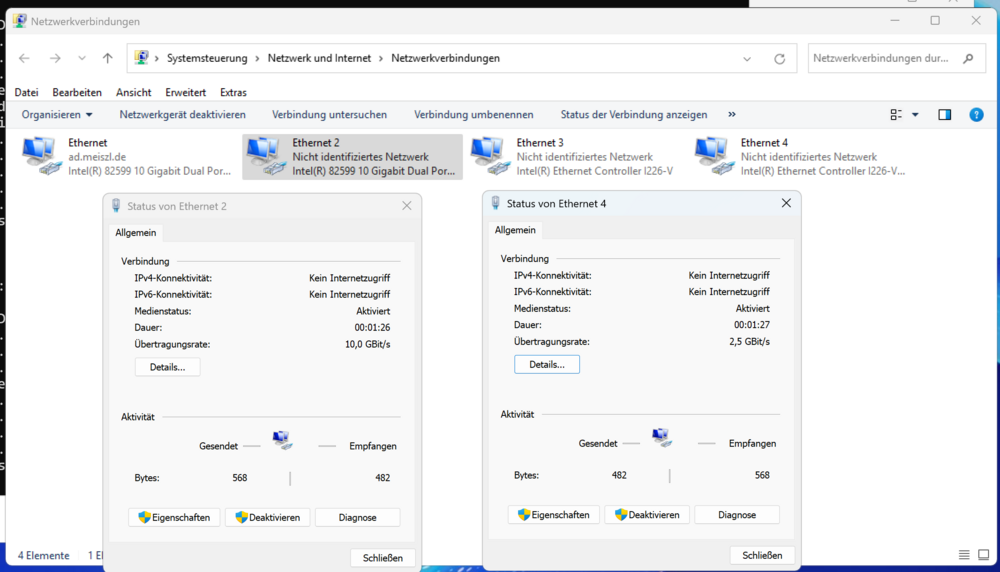Viewport: 1000px width, 572px height.
Task: Click Dauer value 00:01:27
Action: [752, 325]
